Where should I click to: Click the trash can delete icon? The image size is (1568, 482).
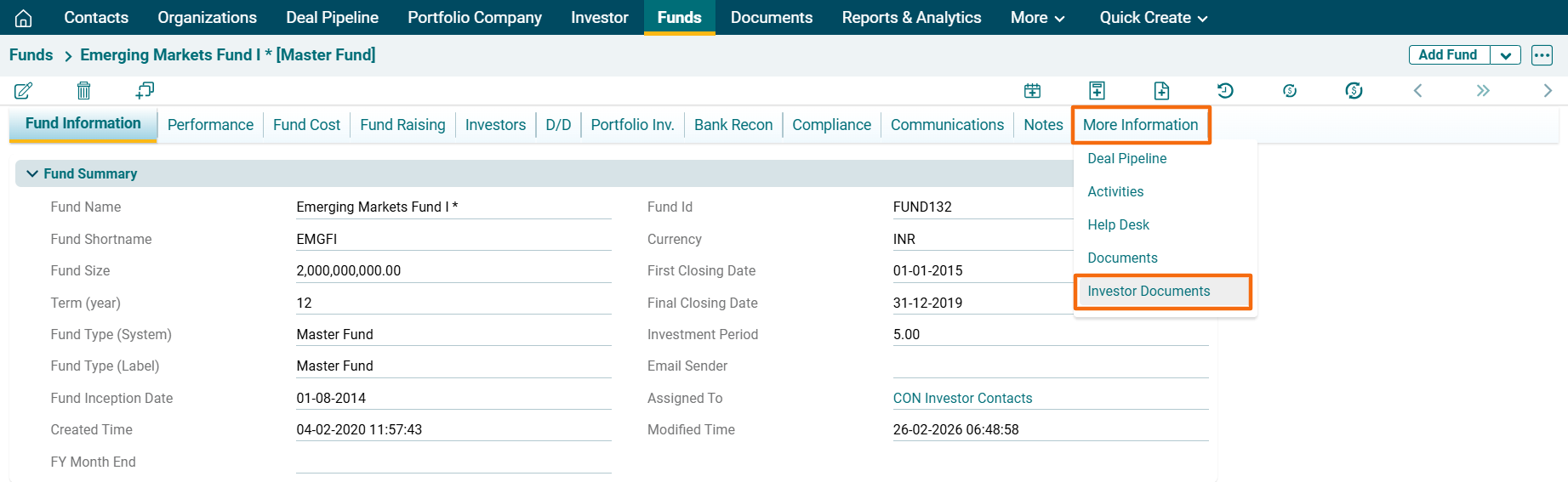point(83,91)
